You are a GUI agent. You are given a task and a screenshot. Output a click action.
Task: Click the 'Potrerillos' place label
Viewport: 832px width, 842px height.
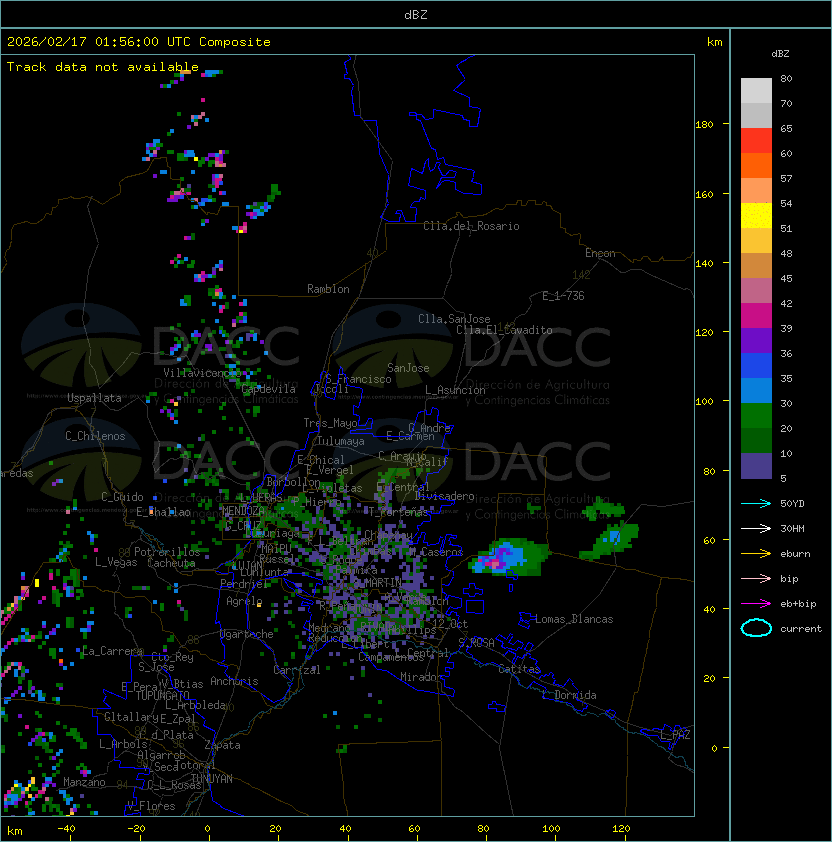click(167, 552)
